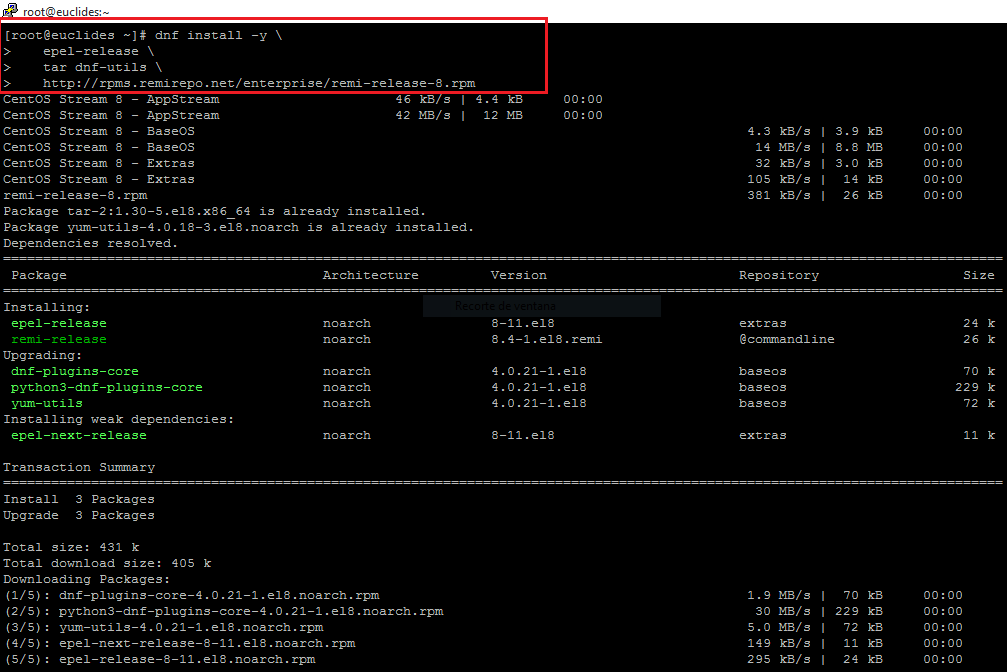
Task: Click the Package column header
Action: (39, 275)
